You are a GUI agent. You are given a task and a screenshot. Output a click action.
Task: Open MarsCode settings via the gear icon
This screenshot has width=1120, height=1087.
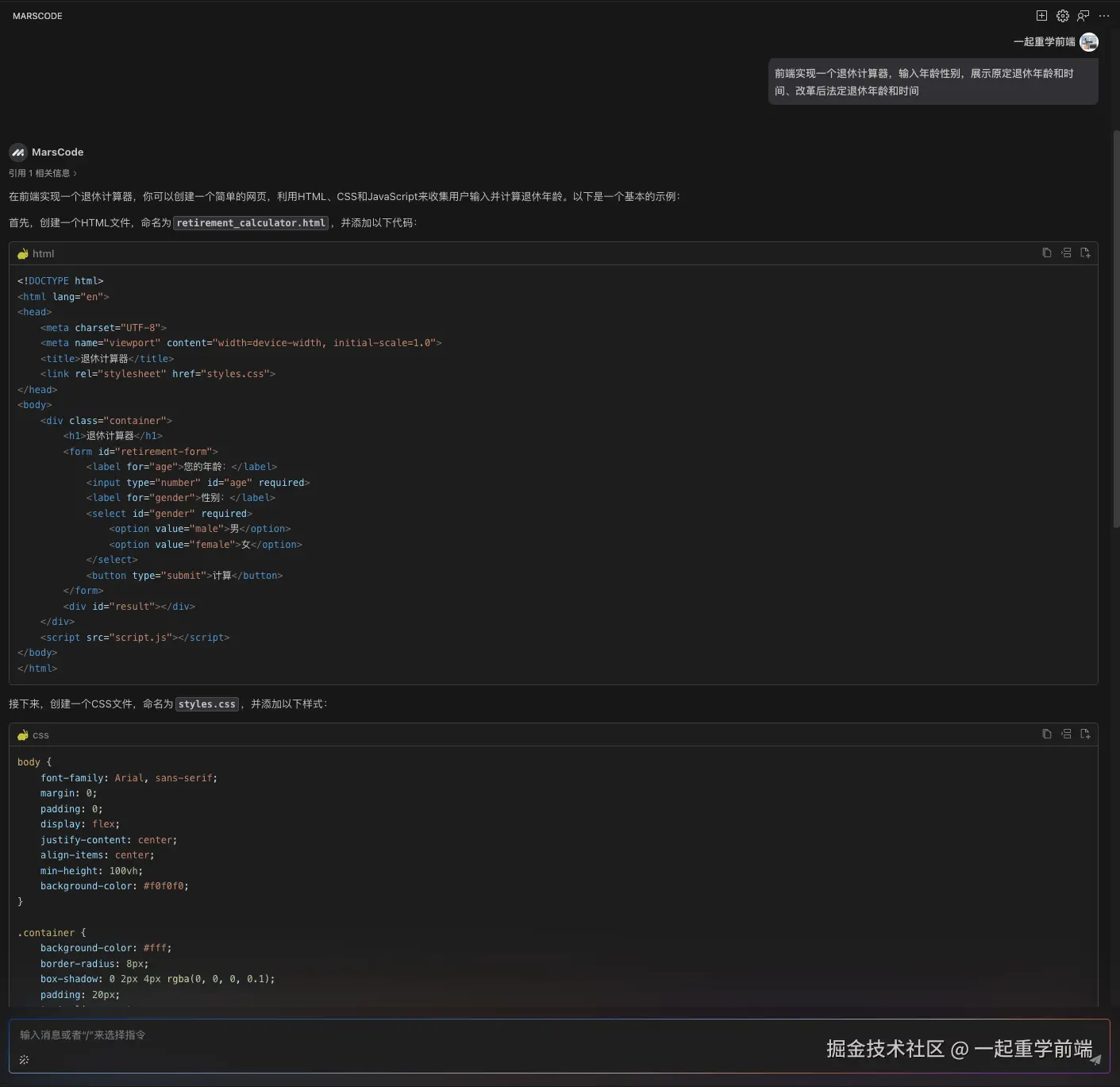[x=1063, y=16]
